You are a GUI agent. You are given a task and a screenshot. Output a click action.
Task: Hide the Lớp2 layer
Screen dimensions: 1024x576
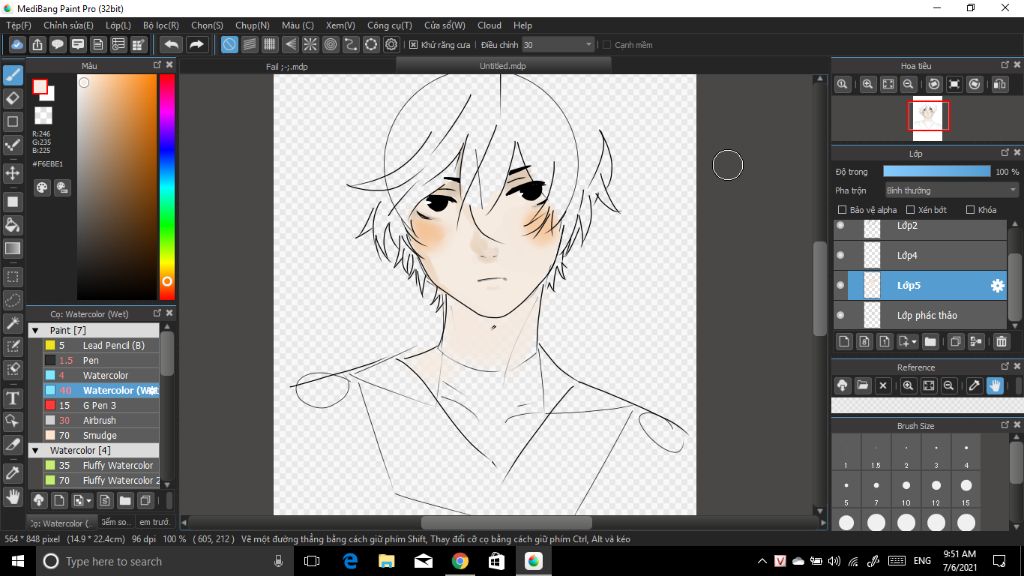click(x=840, y=225)
